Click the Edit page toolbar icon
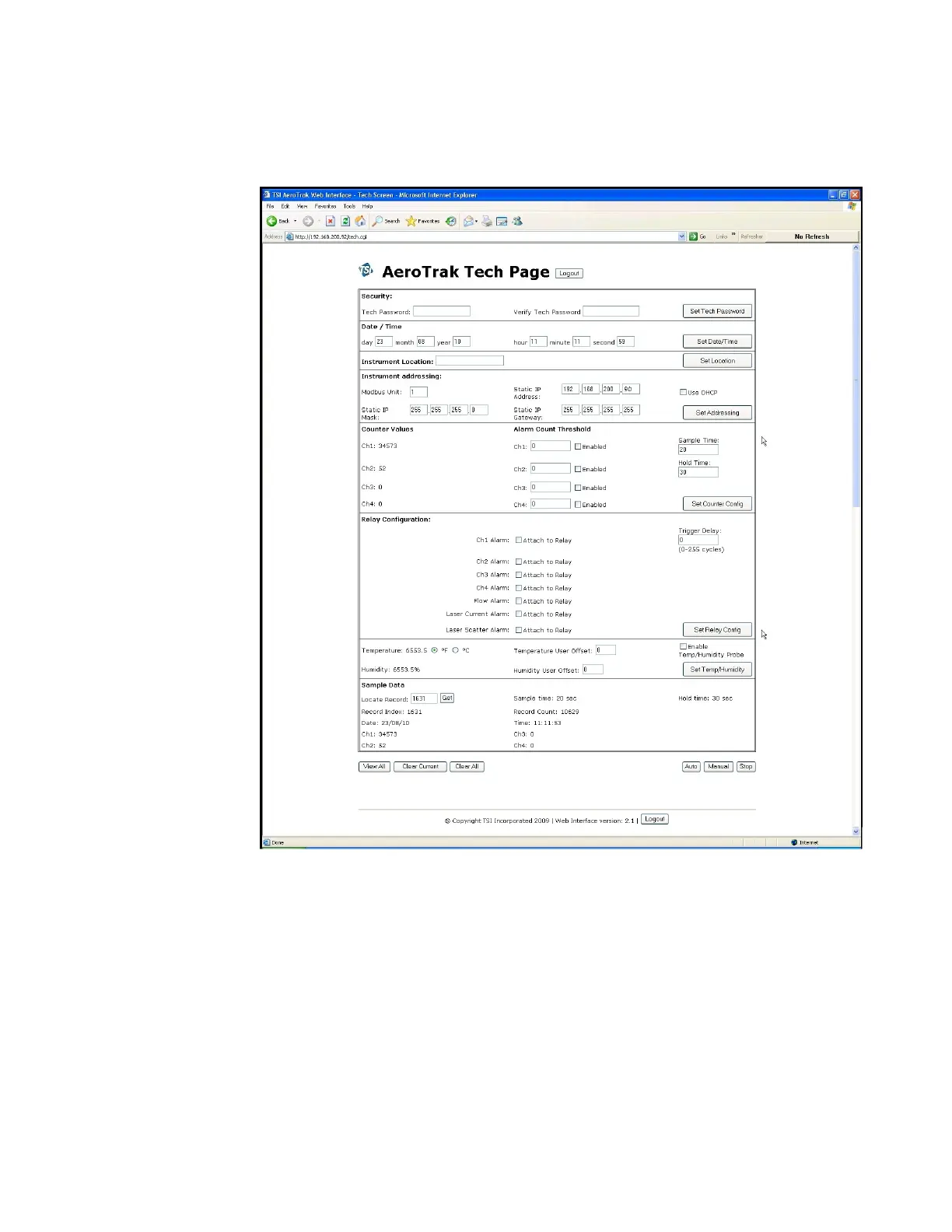 [502, 221]
